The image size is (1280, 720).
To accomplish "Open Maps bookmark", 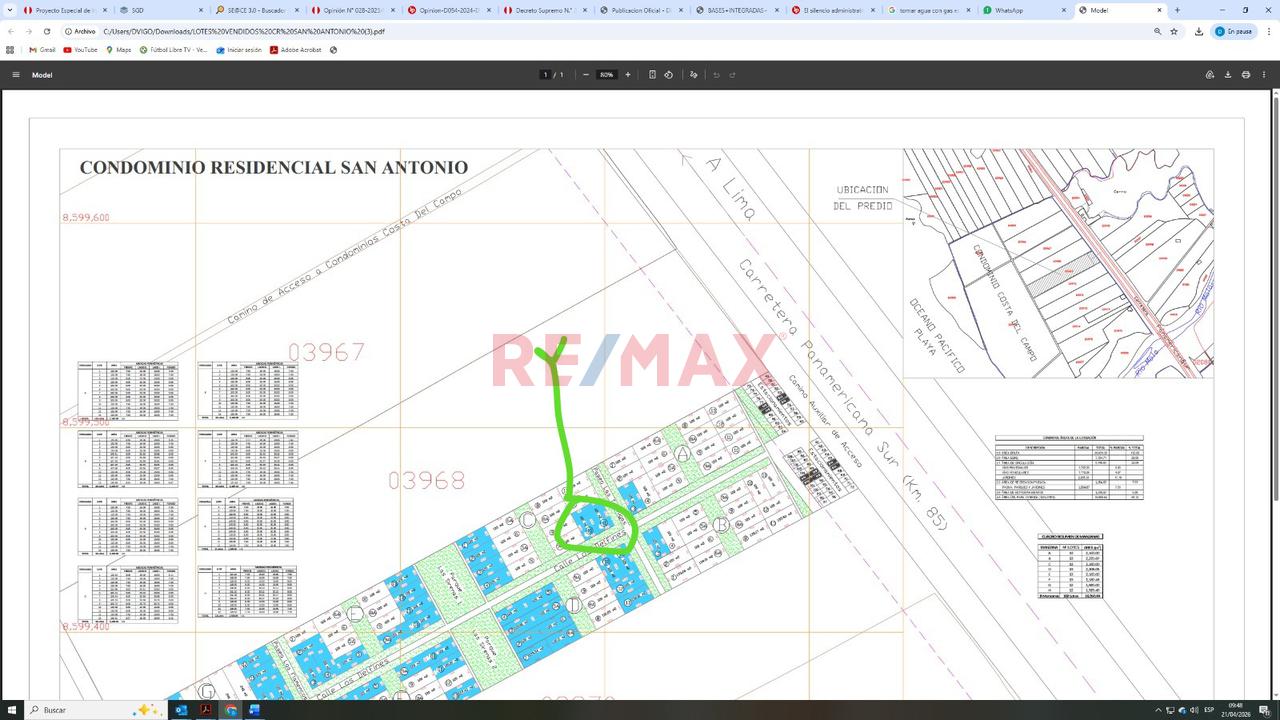I will pos(118,49).
